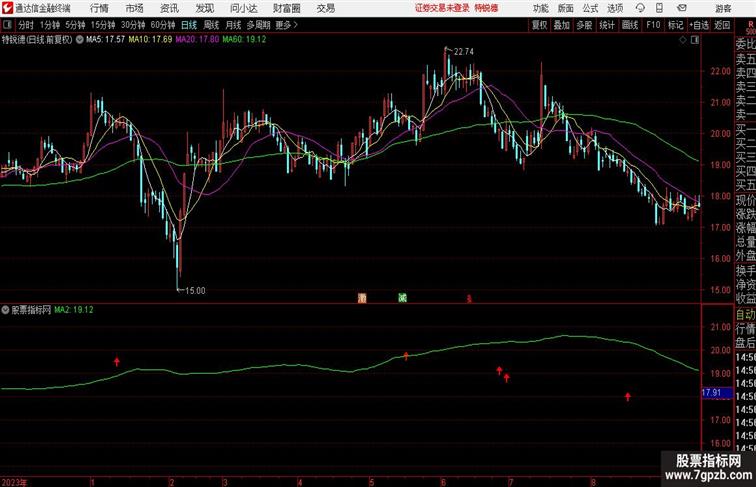Expand the main chart indicator dropdown circle
Screen dimensions: 756x487
[80, 40]
